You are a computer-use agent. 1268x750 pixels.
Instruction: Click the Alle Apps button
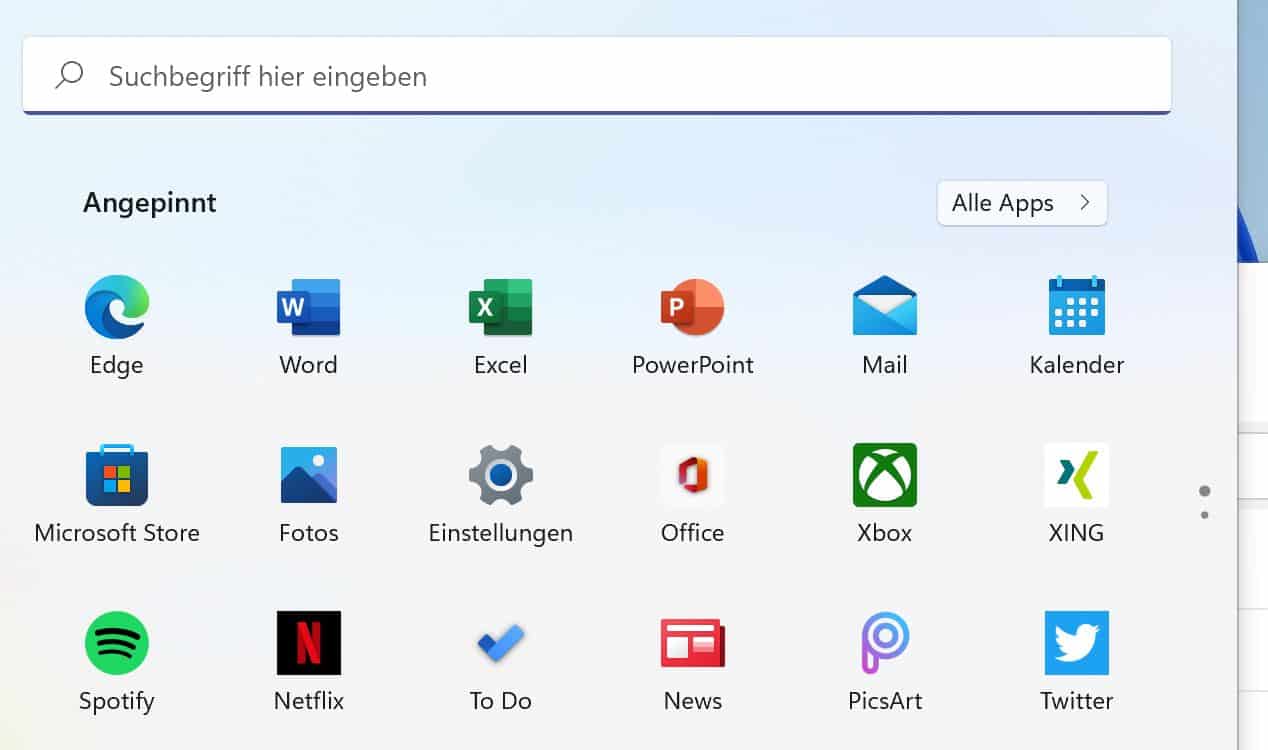tap(1021, 203)
